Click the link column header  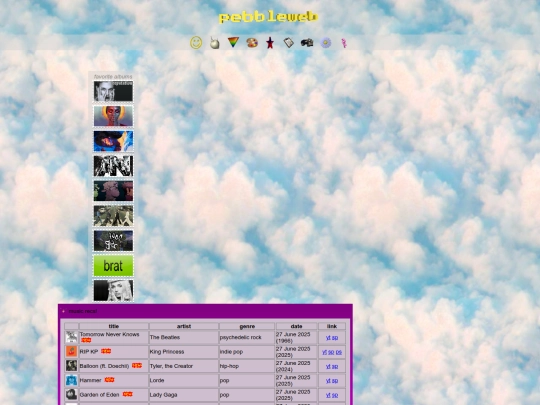332,326
